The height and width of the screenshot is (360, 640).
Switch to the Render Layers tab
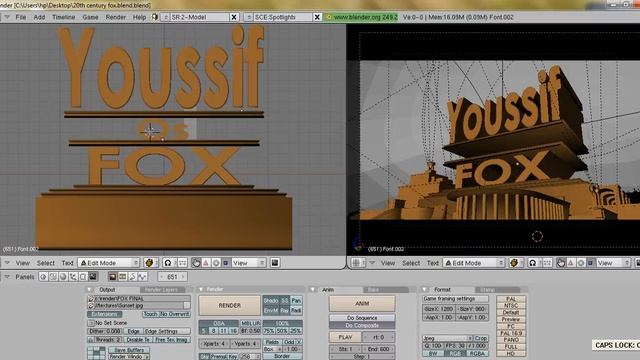click(162, 289)
